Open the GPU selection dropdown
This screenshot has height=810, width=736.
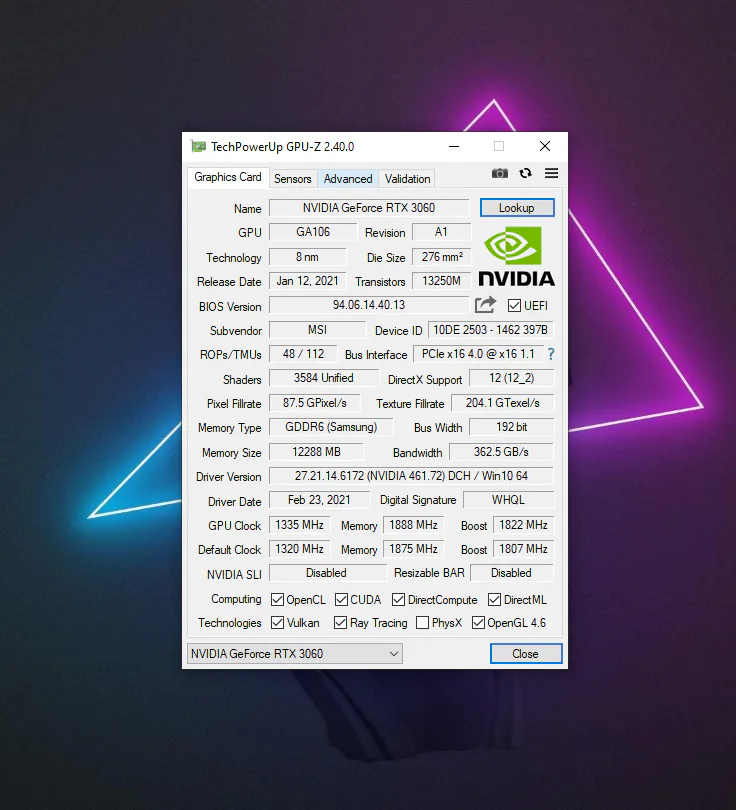pyautogui.click(x=294, y=653)
